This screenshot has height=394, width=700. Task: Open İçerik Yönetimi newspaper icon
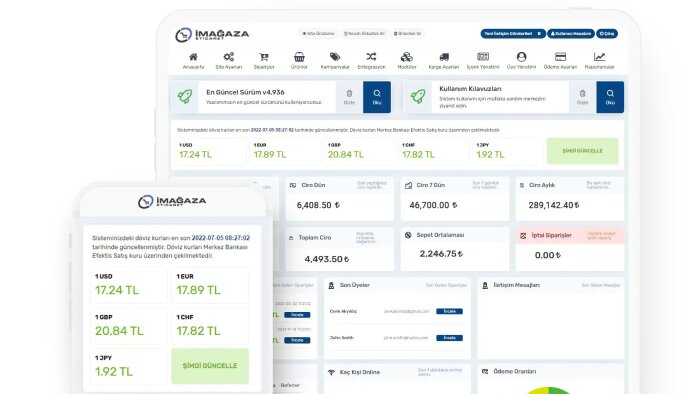point(483,57)
